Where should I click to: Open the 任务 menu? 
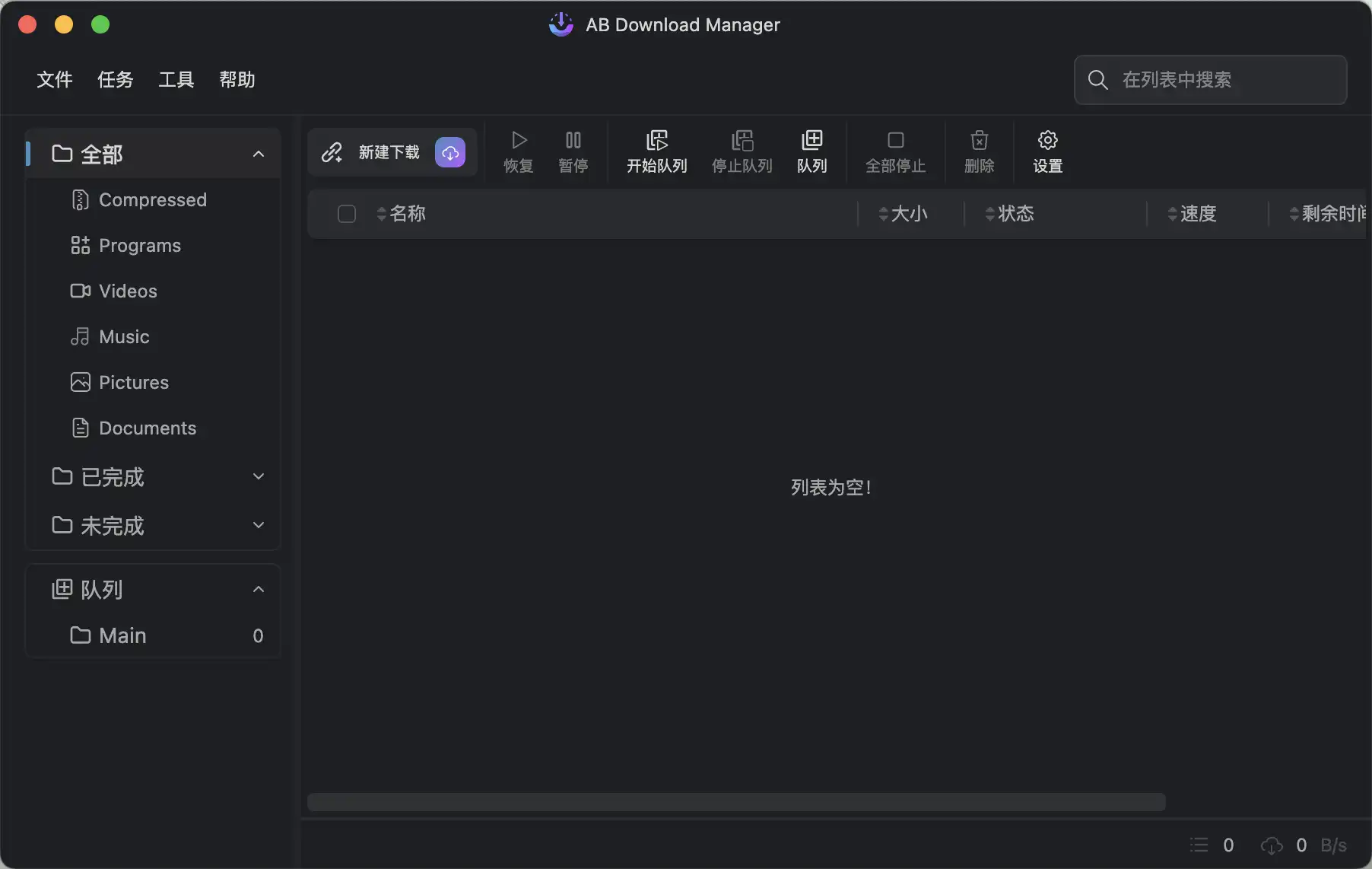point(116,79)
